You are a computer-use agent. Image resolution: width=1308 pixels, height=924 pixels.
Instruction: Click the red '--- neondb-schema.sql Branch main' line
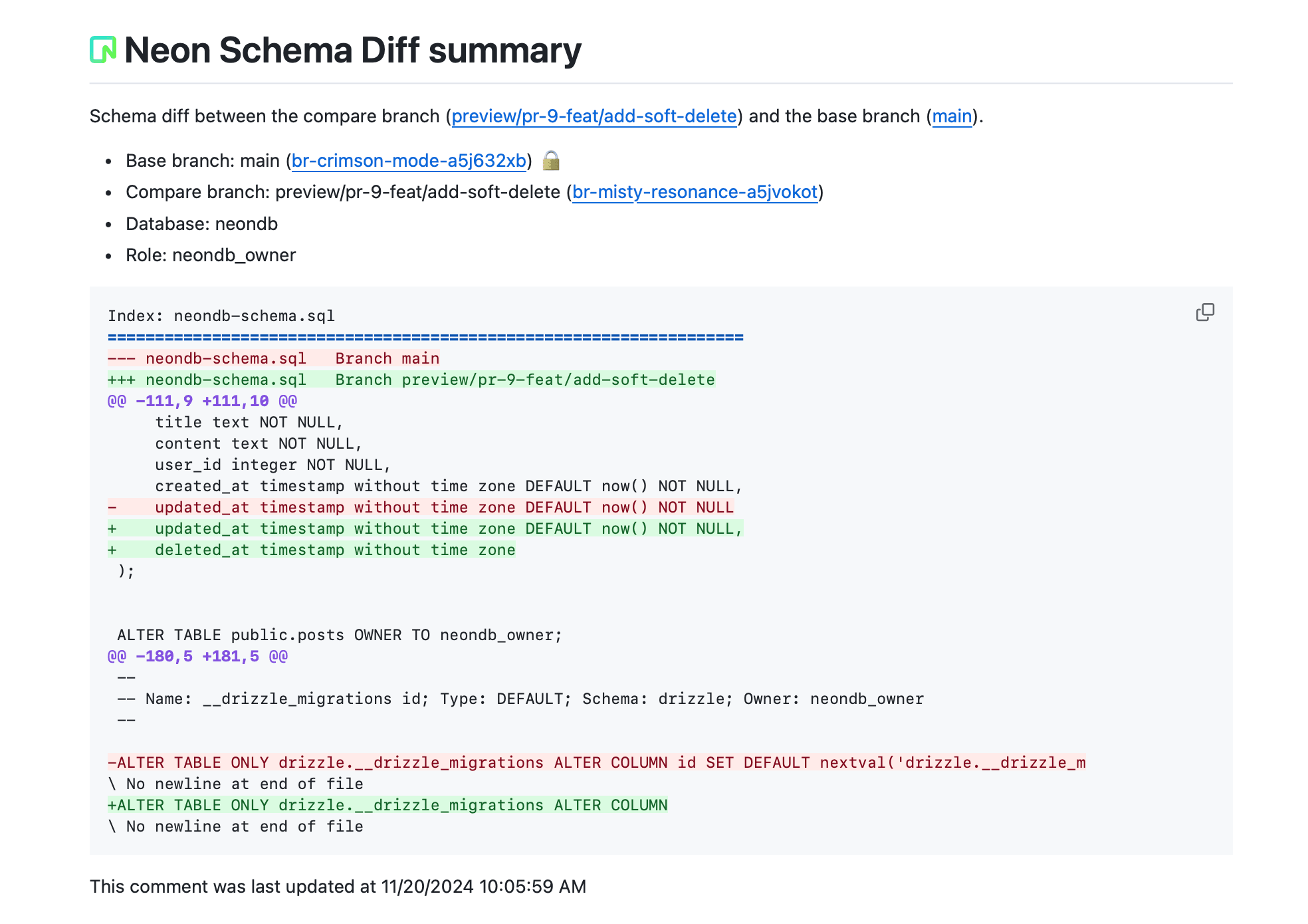pos(273,358)
